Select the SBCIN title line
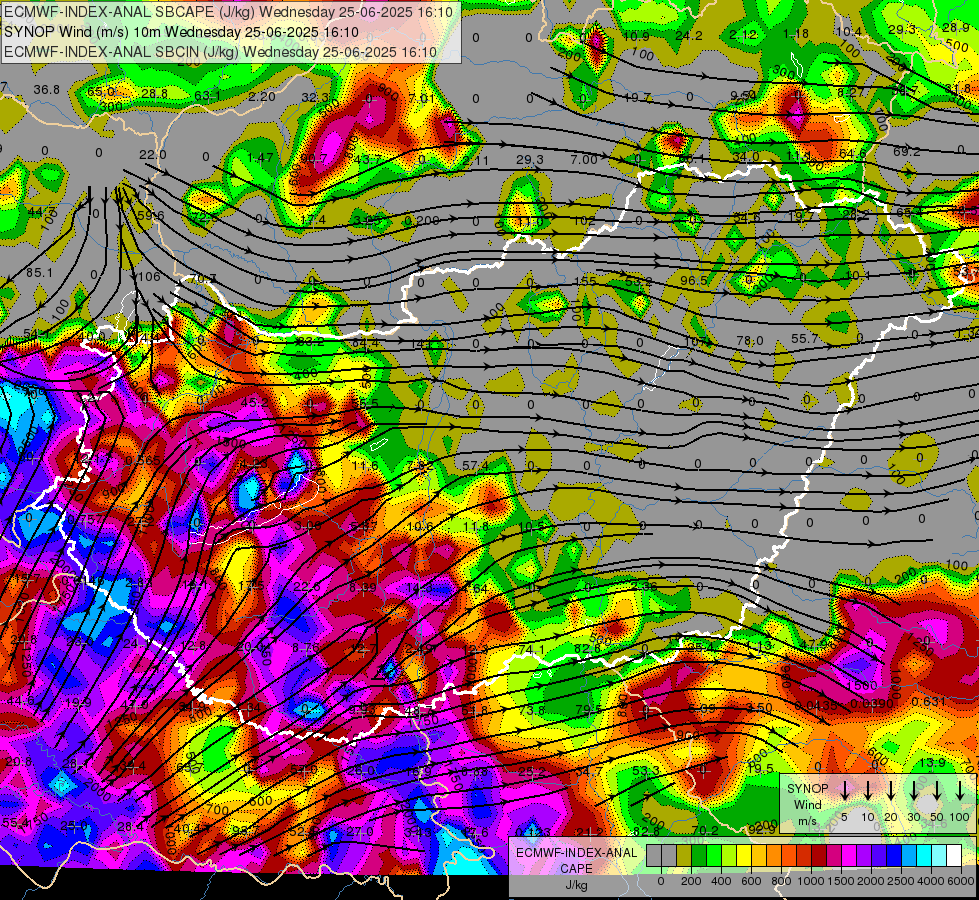 [x=220, y=52]
